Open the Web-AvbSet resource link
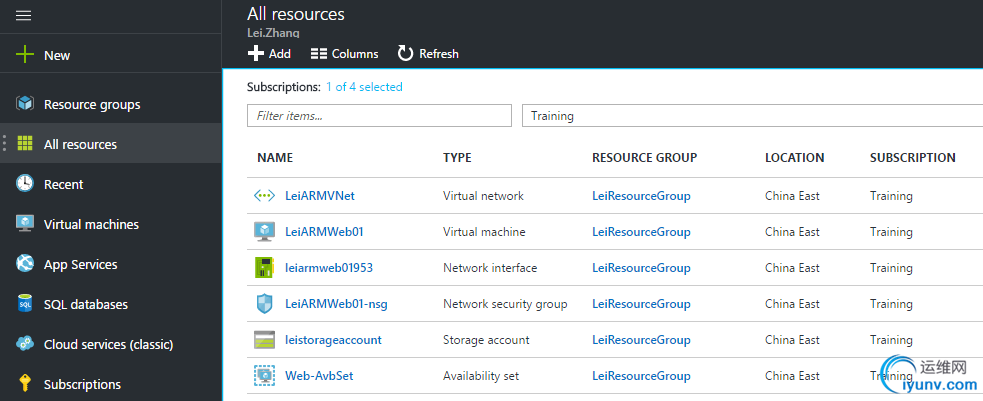The image size is (983, 401). click(x=319, y=376)
